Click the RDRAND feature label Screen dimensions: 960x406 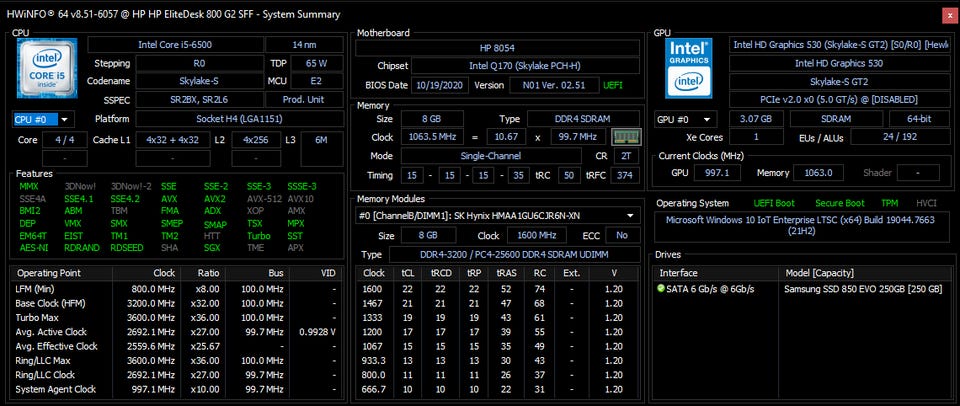81,248
